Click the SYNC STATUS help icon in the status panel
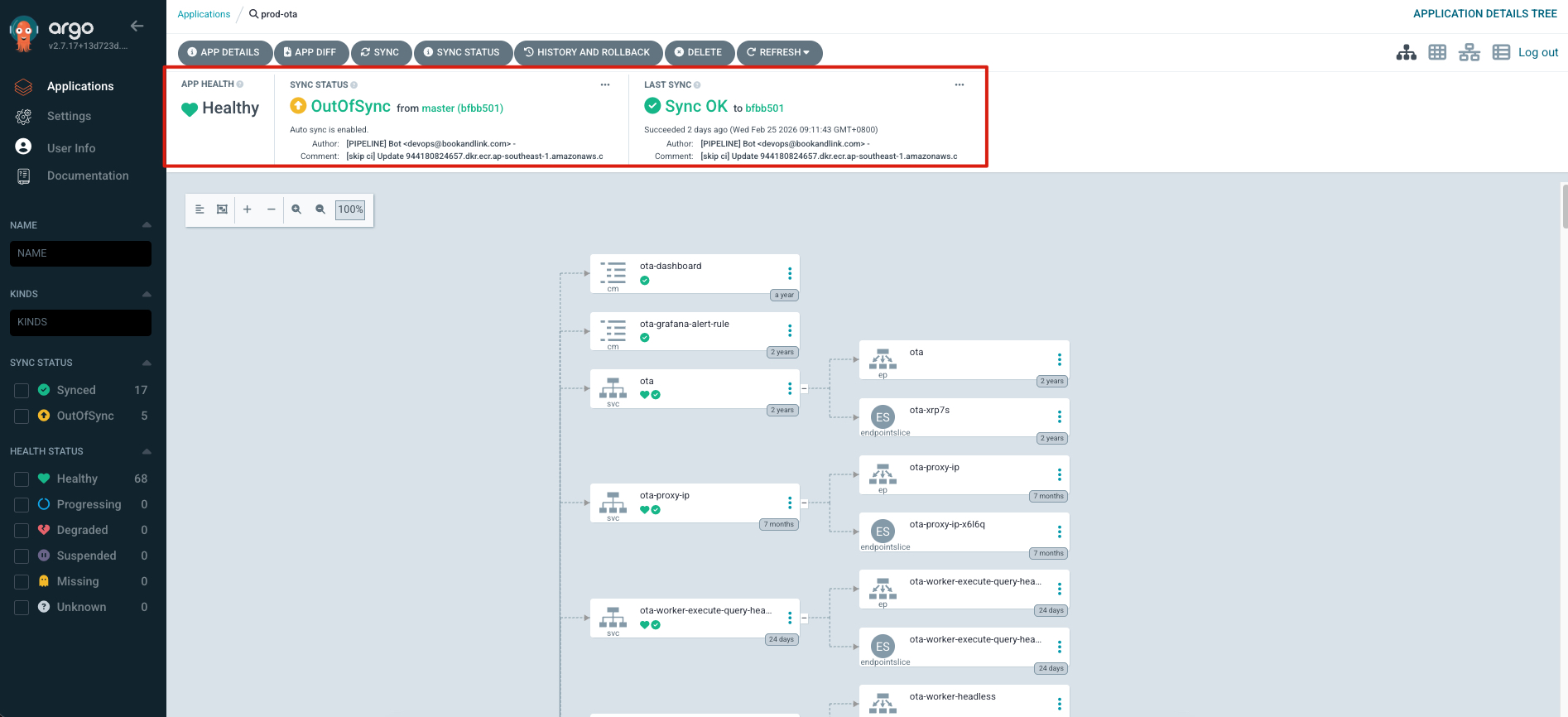The width and height of the screenshot is (1568, 717). (354, 85)
